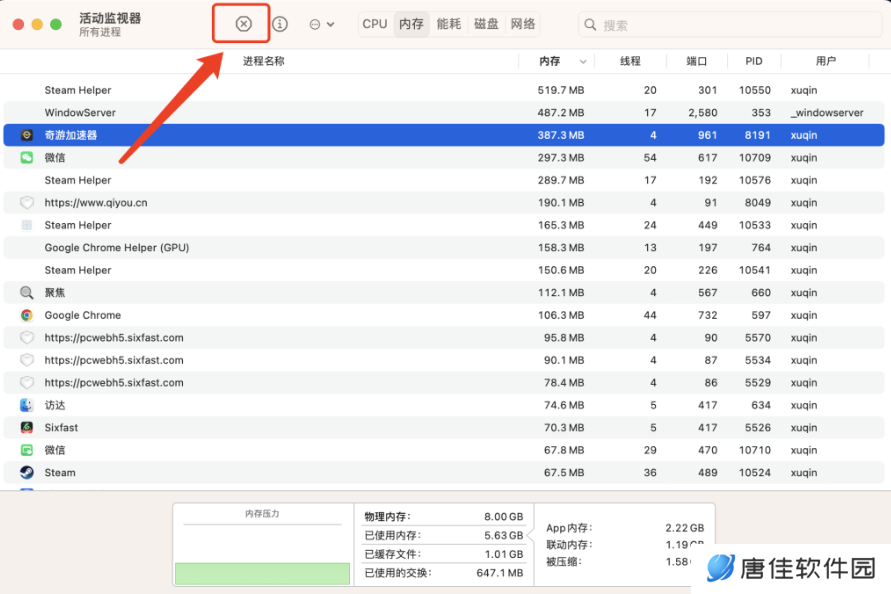Click the 已缓存文件 1.01 GB statistic
Viewport: 891px width, 594px height.
(x=443, y=554)
